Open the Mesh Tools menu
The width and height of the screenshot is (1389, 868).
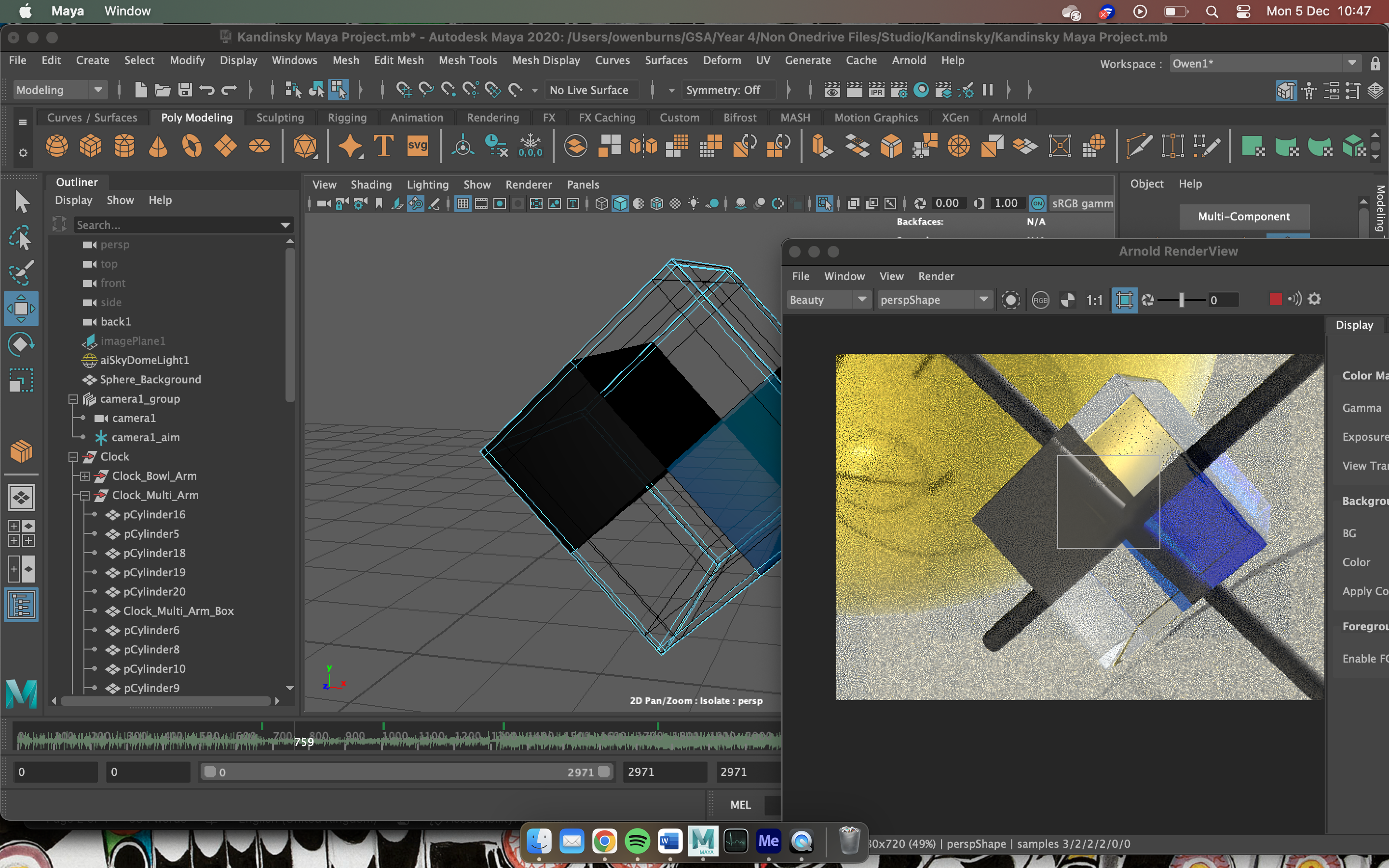click(x=467, y=60)
